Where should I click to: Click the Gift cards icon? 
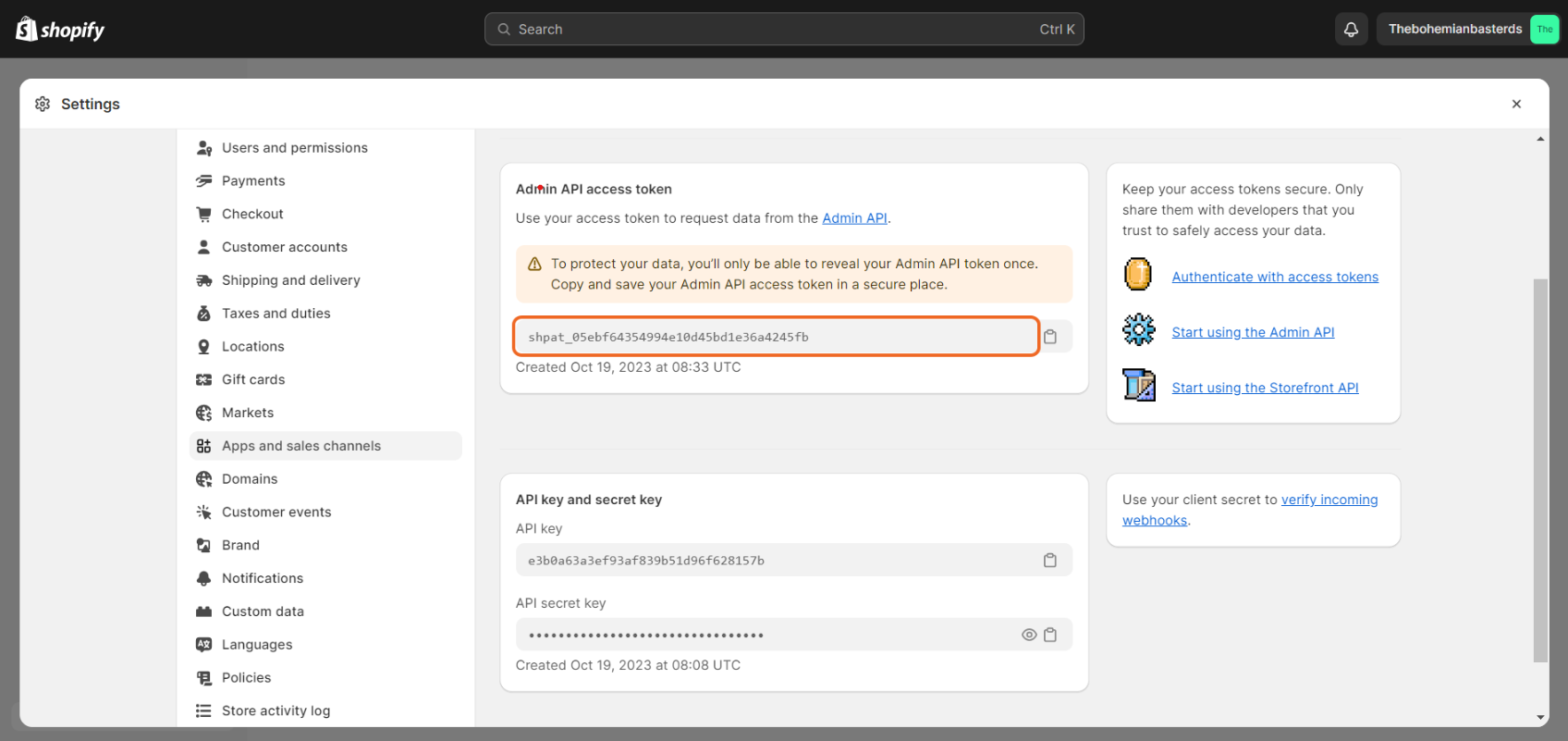204,380
